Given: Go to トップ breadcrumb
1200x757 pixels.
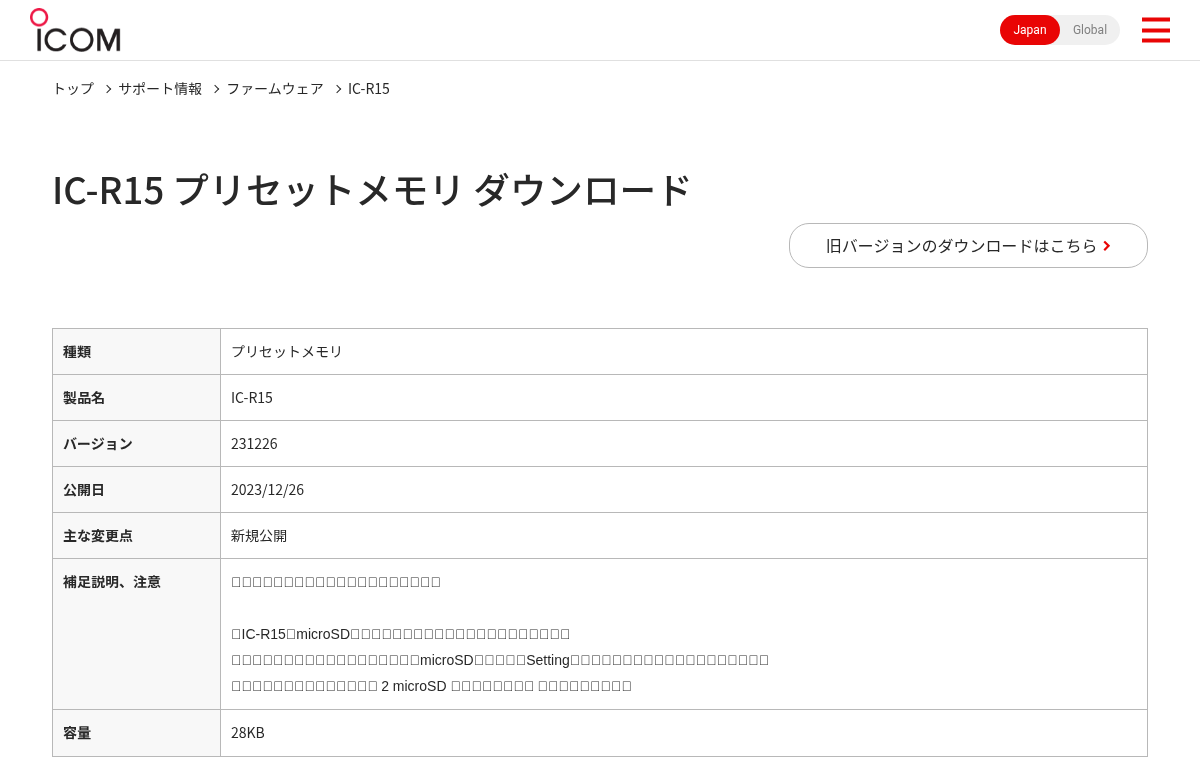Looking at the screenshot, I should [73, 88].
